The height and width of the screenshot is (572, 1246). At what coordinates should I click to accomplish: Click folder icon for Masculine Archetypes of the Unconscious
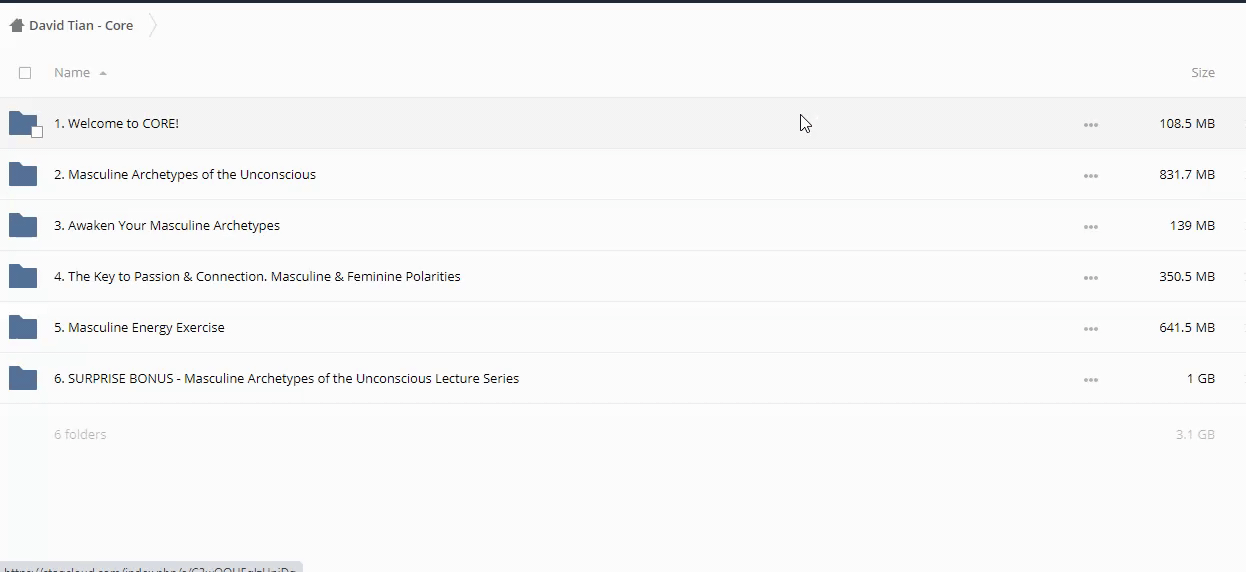coord(22,174)
